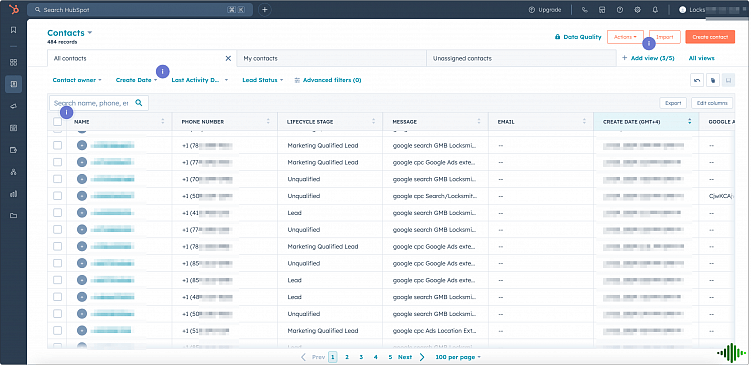This screenshot has width=751, height=365.
Task: Open the Last Activity Date filter dropdown
Action: pyautogui.click(x=200, y=80)
